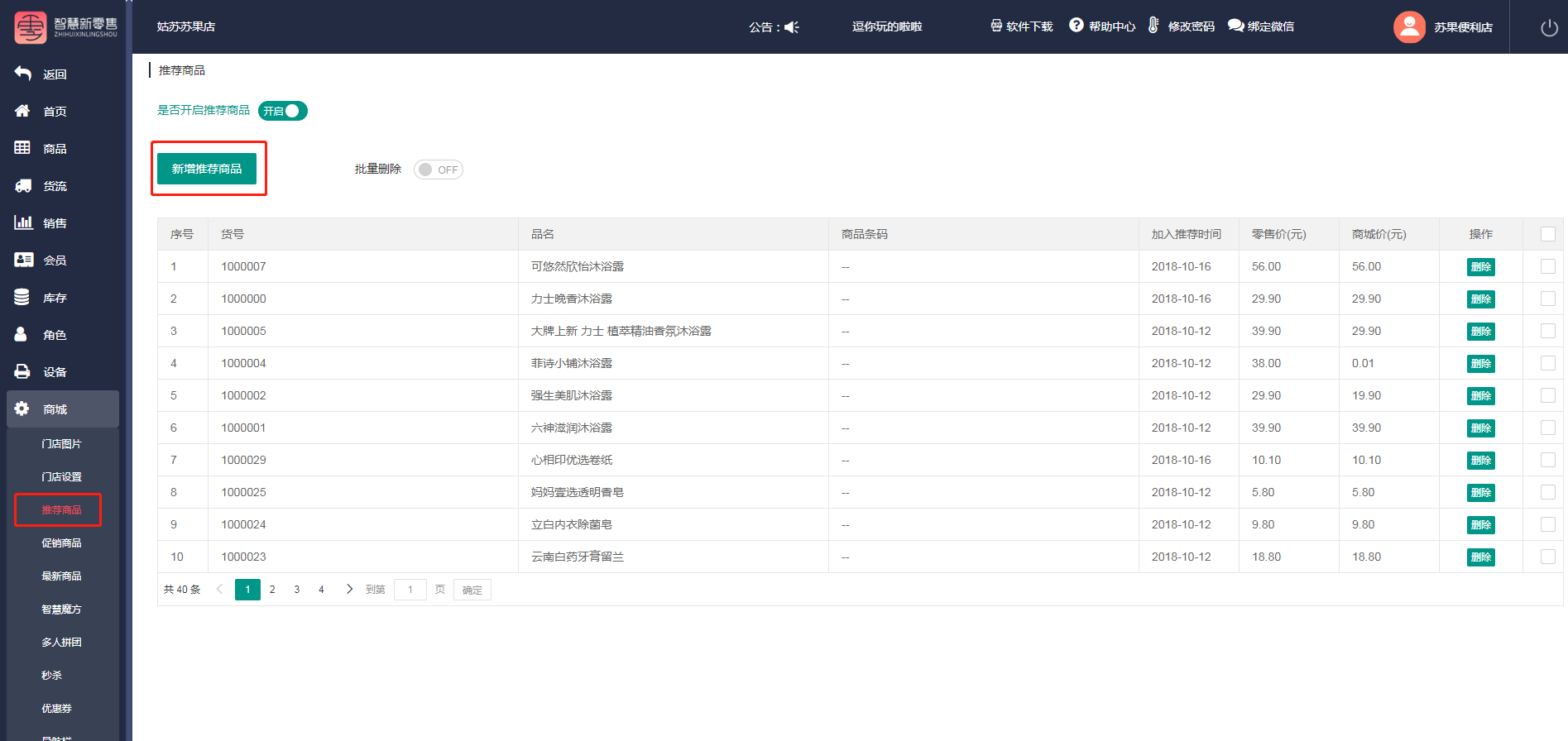Check the checkbox for 可悠然欣怡沐浴露 row
The width and height of the screenshot is (1568, 741).
[1547, 266]
